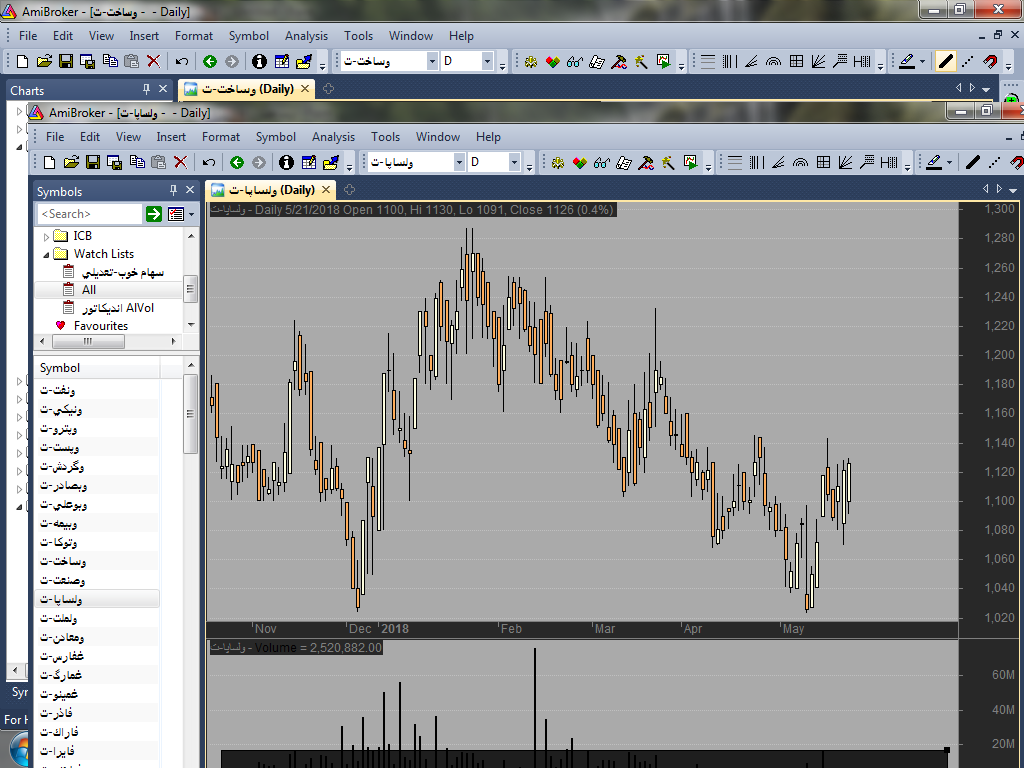Click Undo arrow in front window toolbar
This screenshot has height=768, width=1024.
tap(208, 163)
